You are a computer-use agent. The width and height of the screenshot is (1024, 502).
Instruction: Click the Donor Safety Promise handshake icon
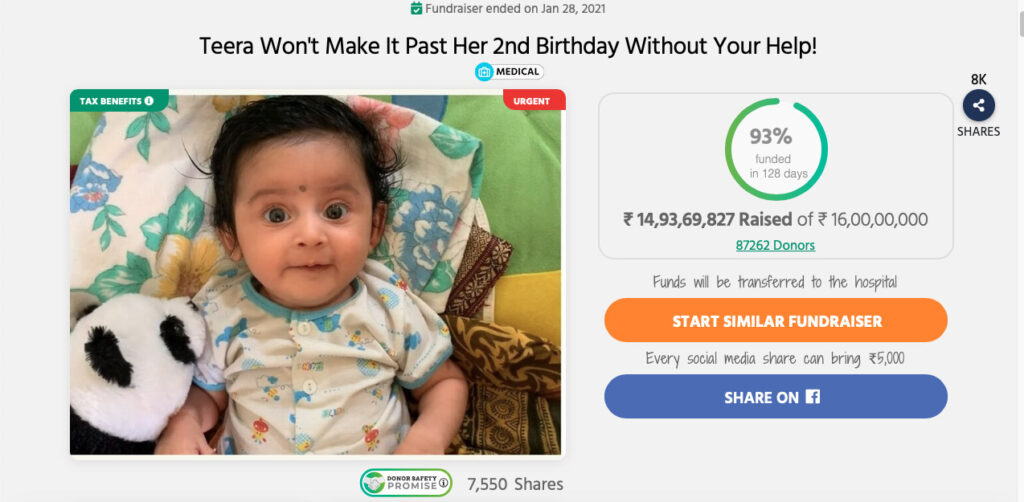(x=374, y=483)
